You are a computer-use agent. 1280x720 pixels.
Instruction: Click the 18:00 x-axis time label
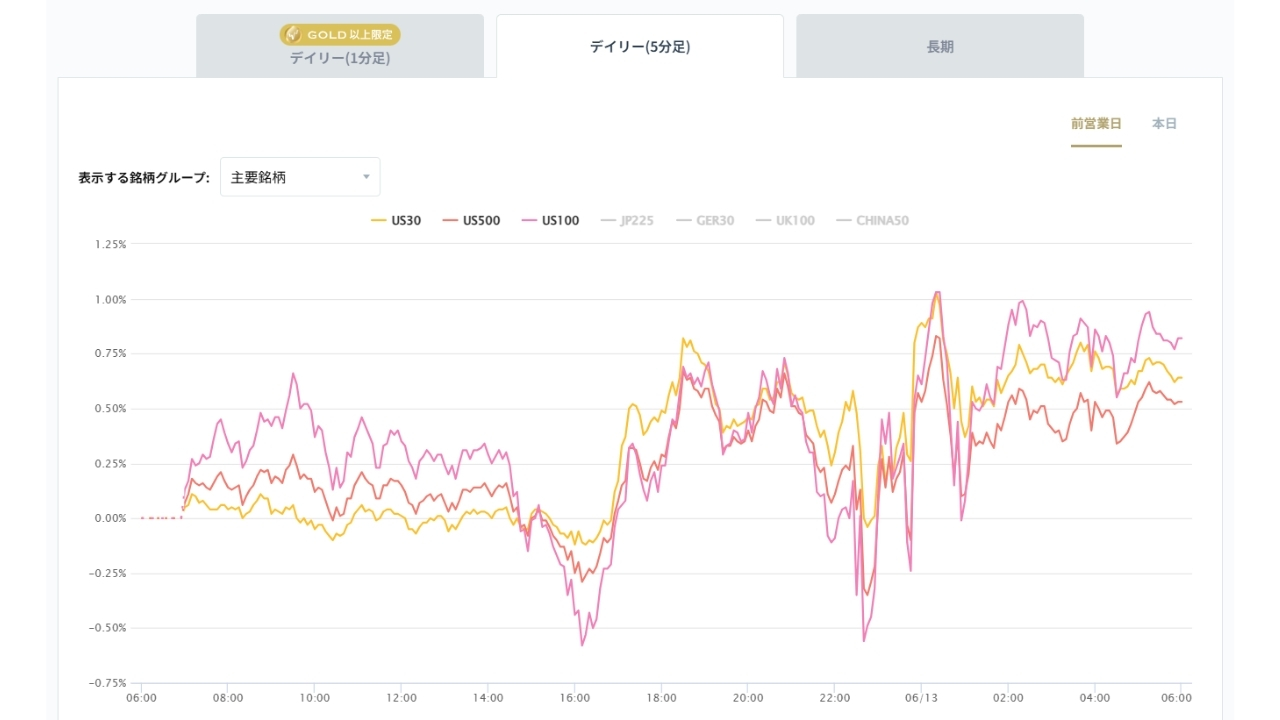tap(662, 697)
